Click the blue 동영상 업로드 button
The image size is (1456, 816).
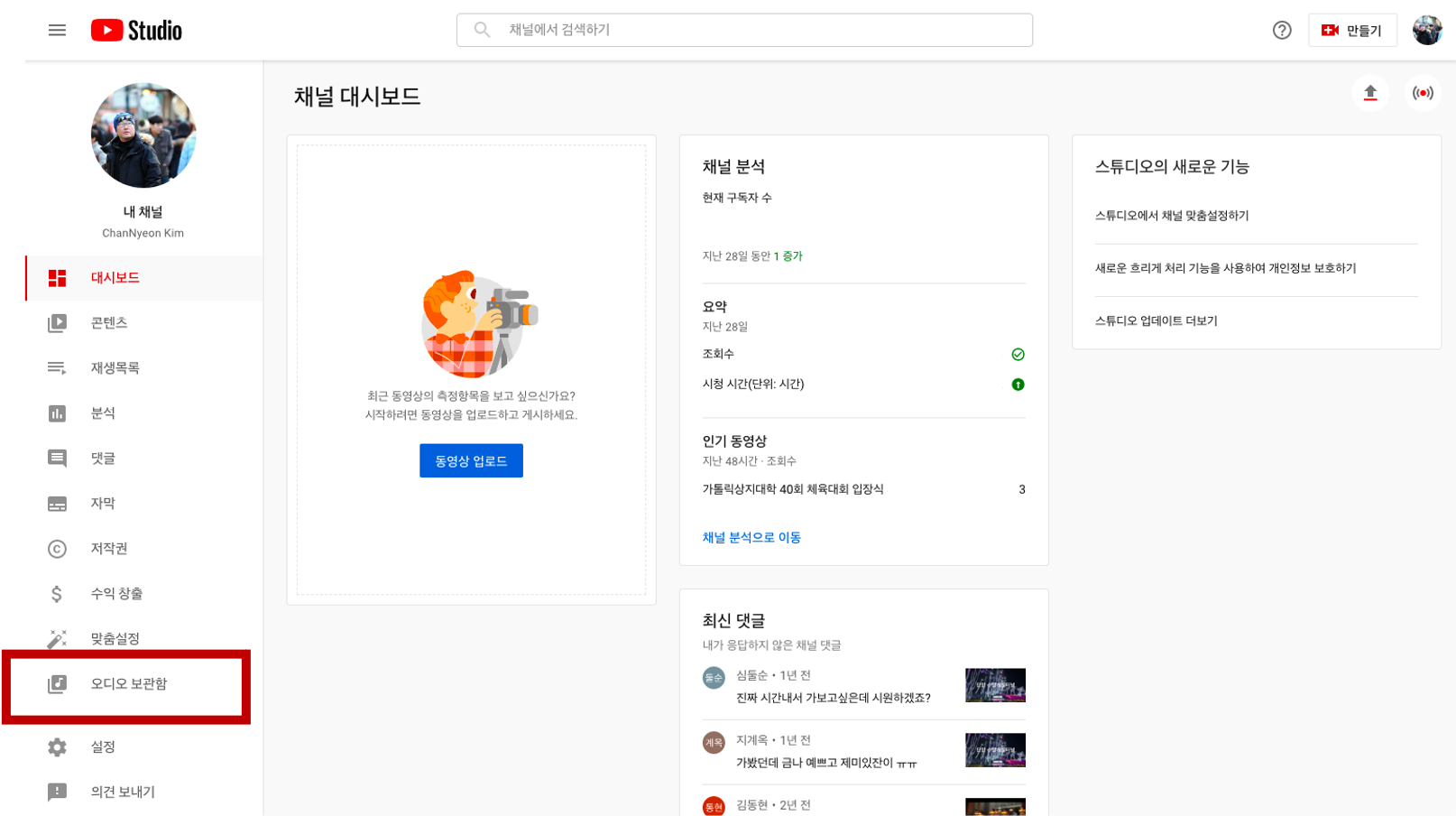pos(471,460)
